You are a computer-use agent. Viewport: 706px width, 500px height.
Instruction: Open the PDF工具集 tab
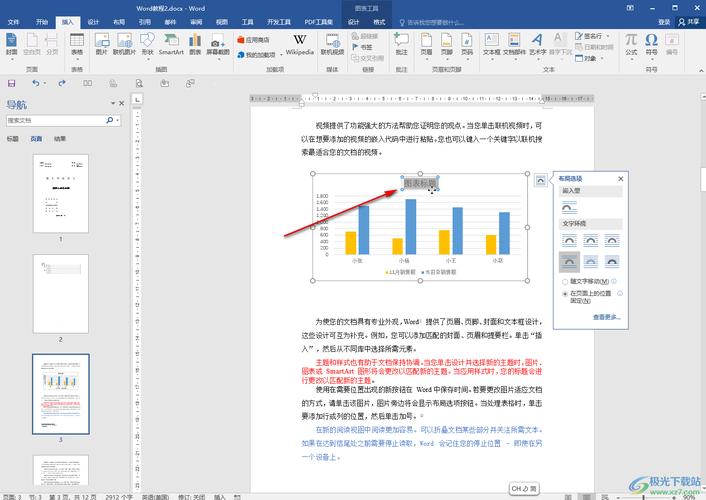tap(318, 22)
